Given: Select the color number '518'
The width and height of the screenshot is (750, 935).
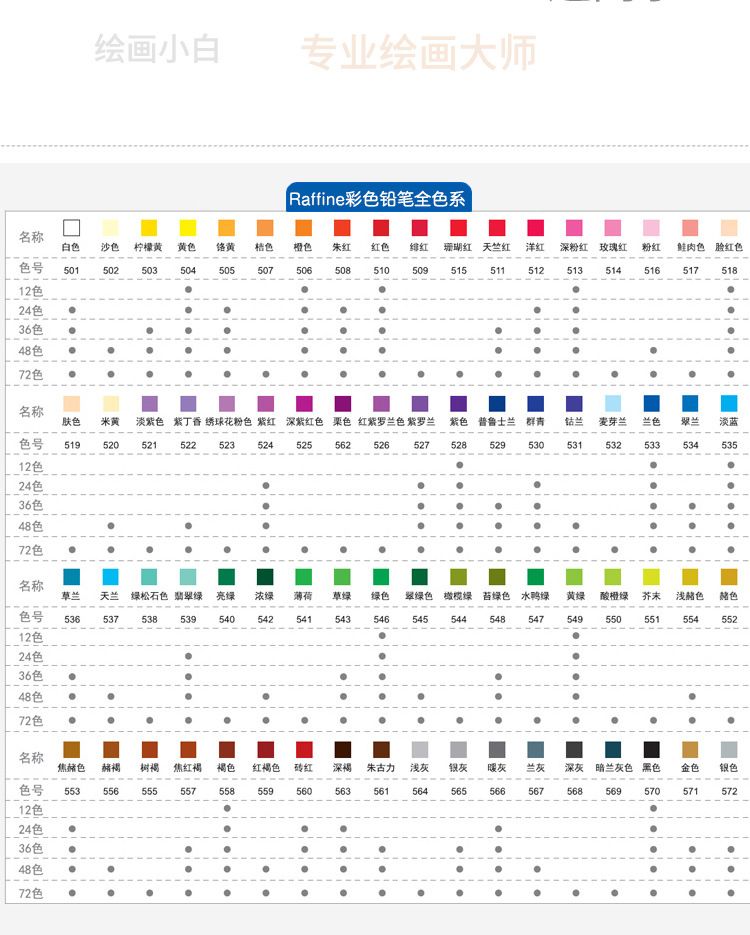Looking at the screenshot, I should coord(730,270).
